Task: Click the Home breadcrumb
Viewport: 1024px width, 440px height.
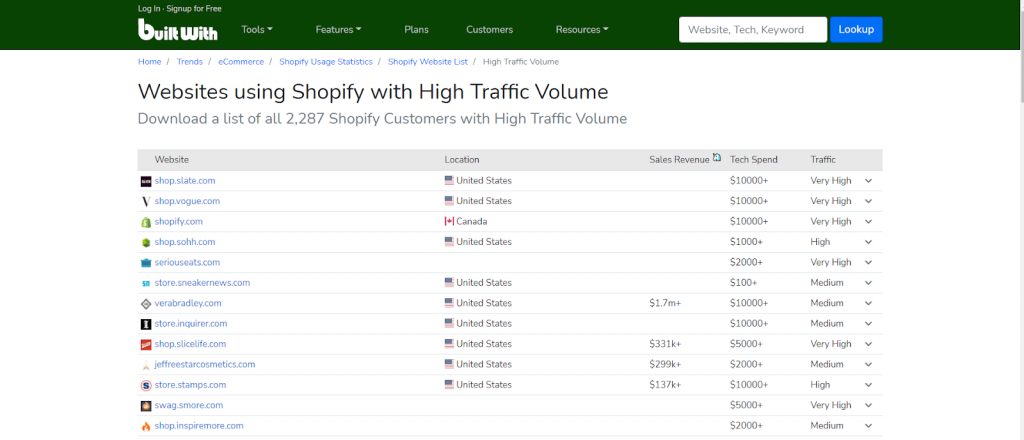Action: 150,61
